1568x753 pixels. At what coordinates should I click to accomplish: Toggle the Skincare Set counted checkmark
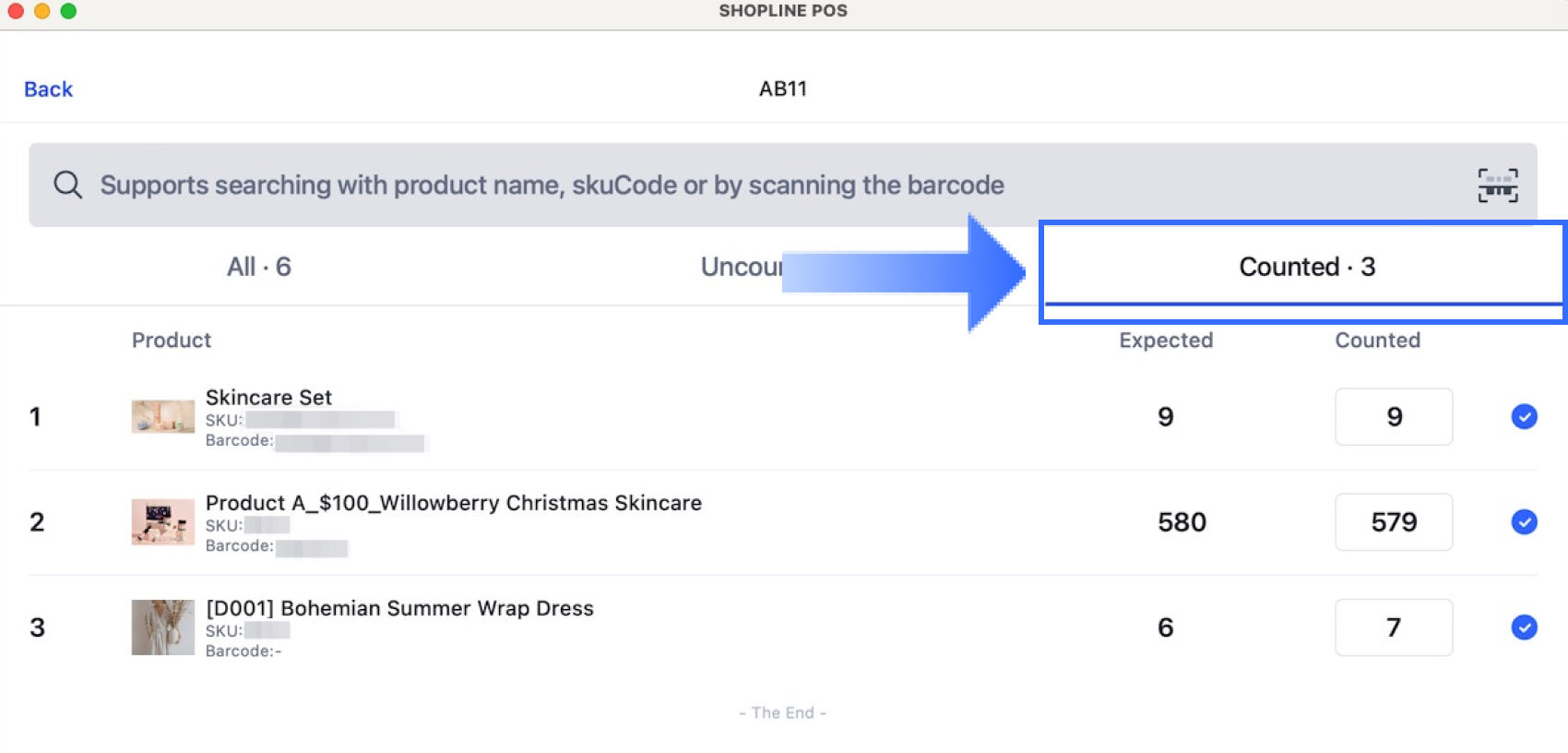[x=1524, y=417]
